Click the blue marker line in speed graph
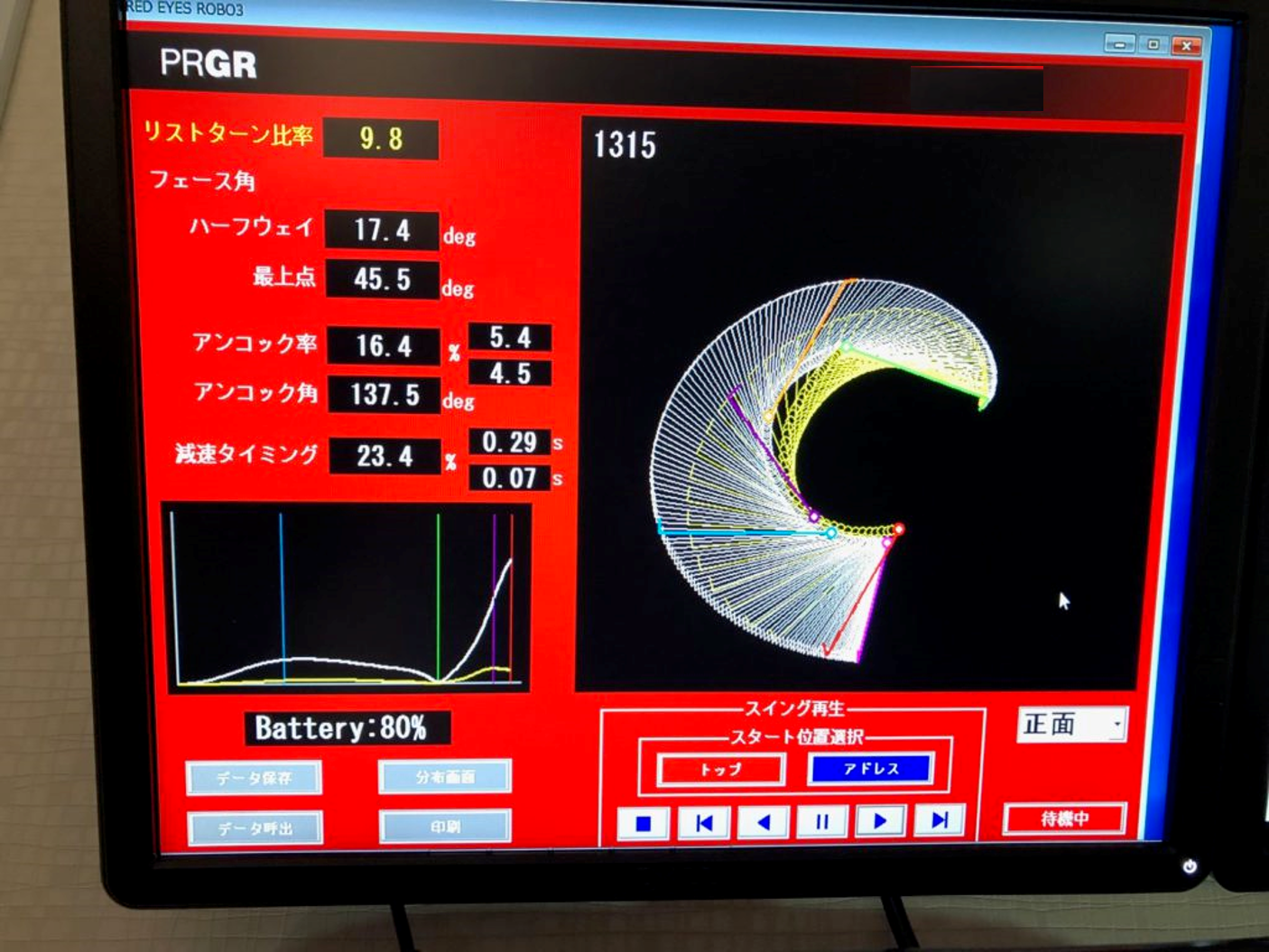 coord(281,597)
